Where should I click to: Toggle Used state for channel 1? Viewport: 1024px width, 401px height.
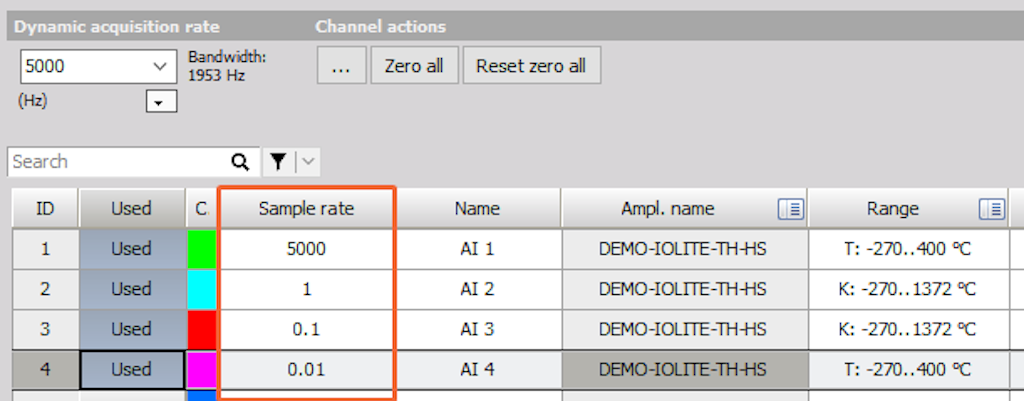(x=131, y=249)
